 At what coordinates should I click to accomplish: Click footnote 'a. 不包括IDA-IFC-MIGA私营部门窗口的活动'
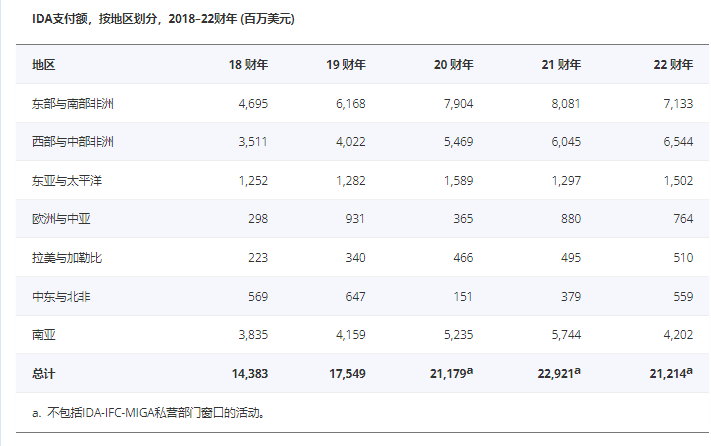148,413
